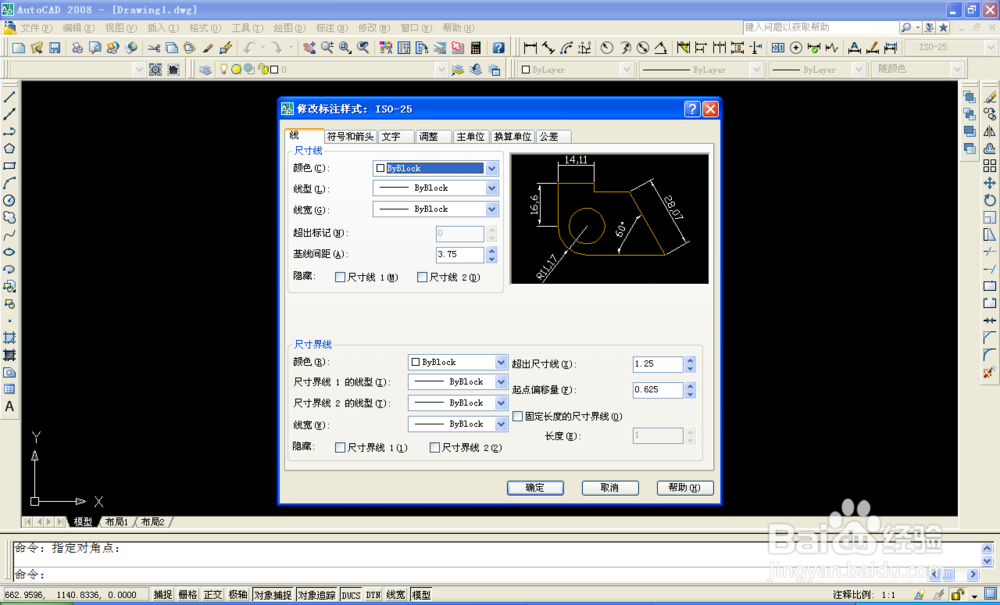Select the Polygon tool in Draw toolbar
1000x605 pixels.
pos(10,149)
